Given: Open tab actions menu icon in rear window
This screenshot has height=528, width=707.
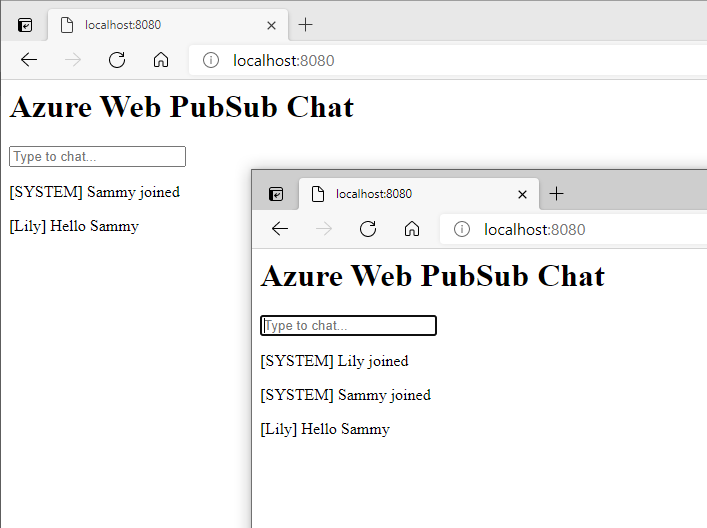Looking at the screenshot, I should coord(25,25).
